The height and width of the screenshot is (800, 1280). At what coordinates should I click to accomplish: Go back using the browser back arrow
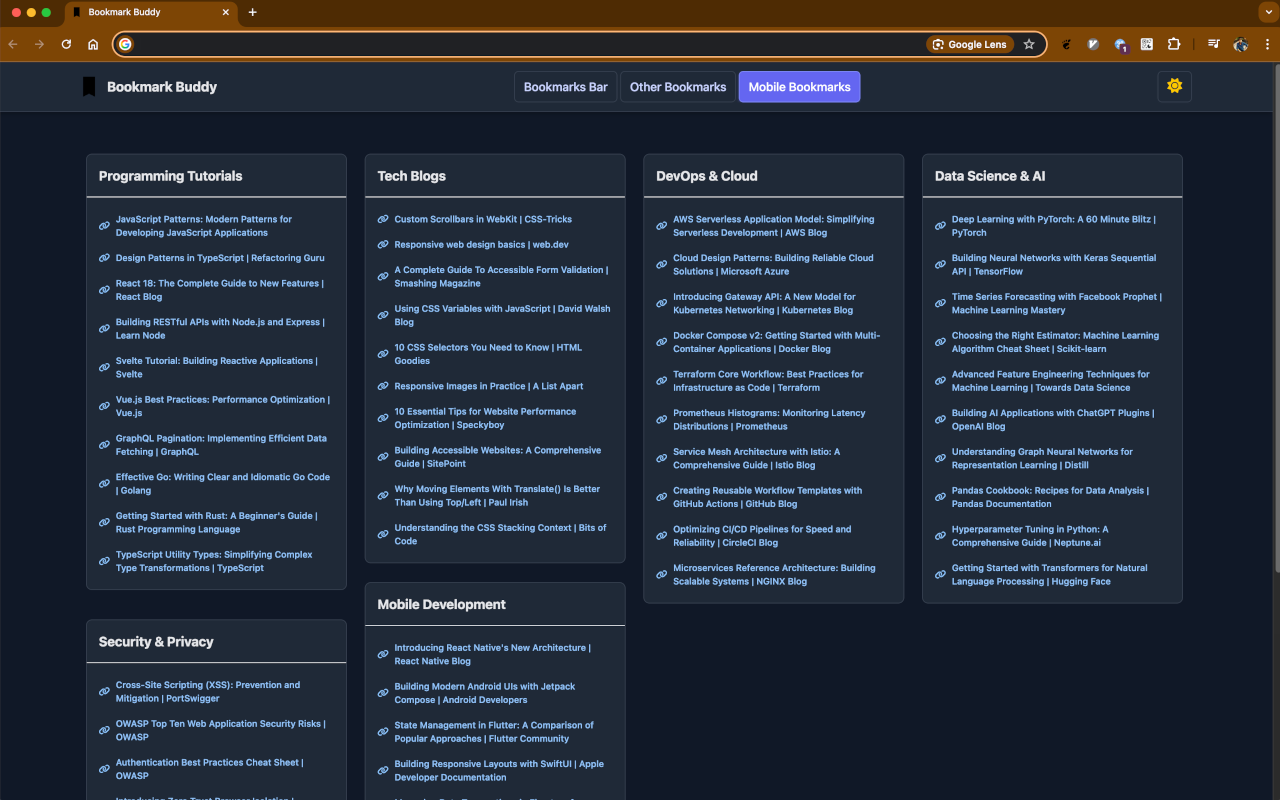pyautogui.click(x=13, y=44)
